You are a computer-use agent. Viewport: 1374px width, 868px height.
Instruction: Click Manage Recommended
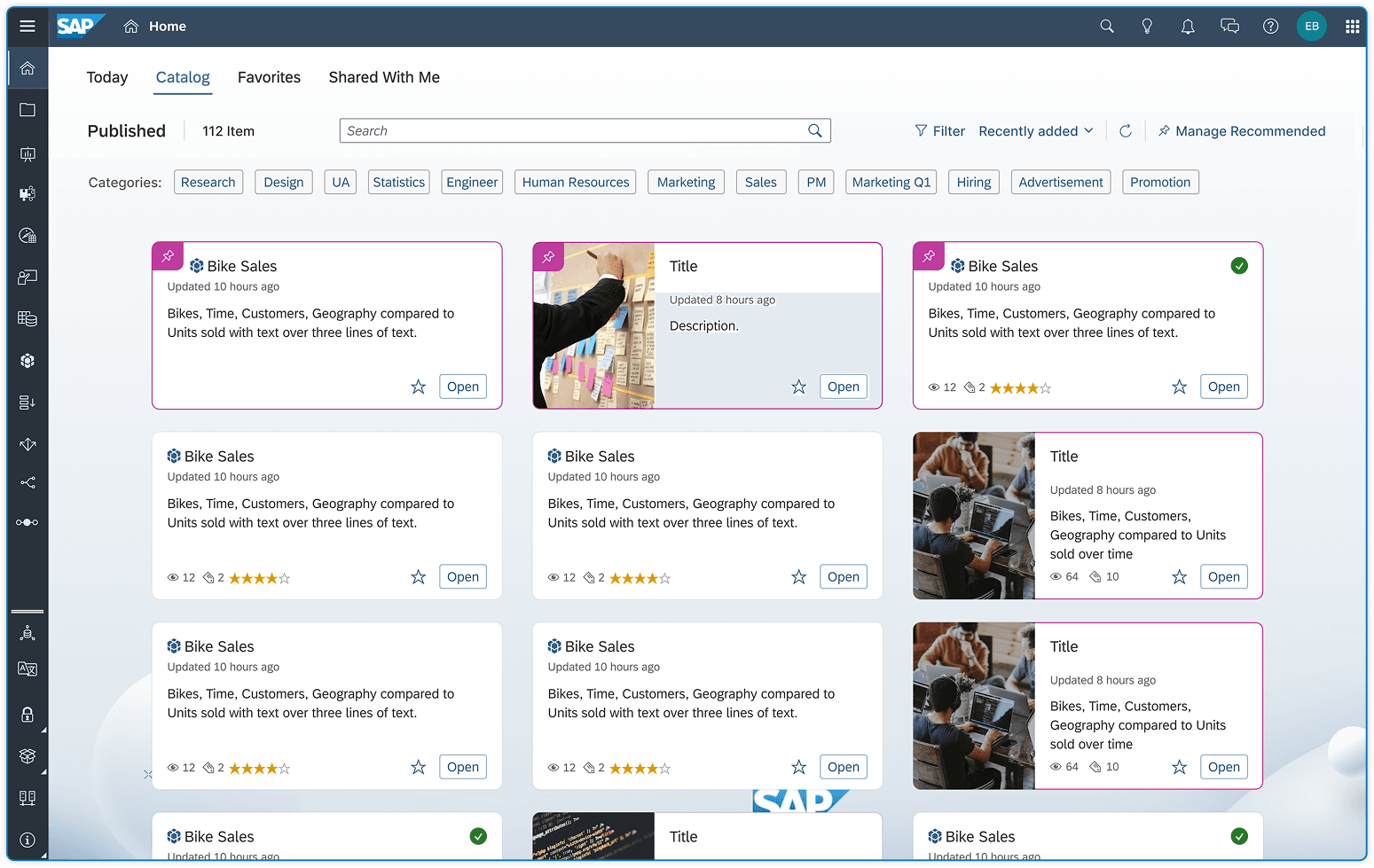[x=1242, y=131]
